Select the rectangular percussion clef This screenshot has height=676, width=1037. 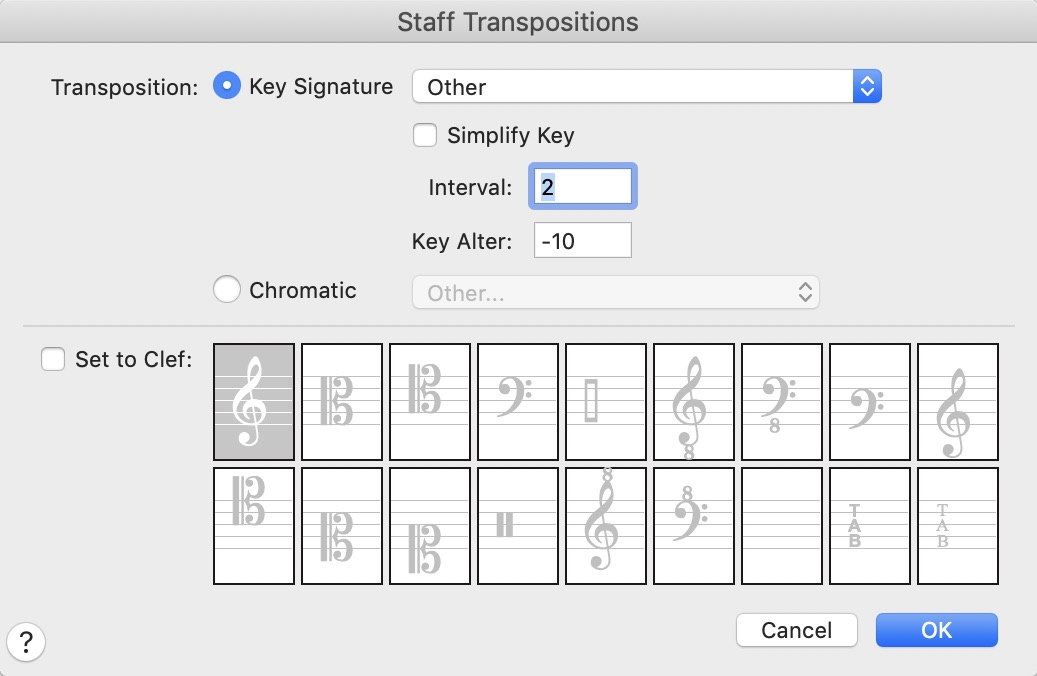click(x=606, y=402)
